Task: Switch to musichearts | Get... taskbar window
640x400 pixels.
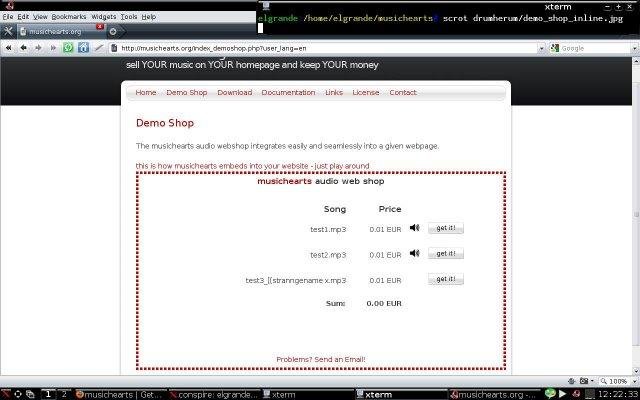Action: click(119, 395)
